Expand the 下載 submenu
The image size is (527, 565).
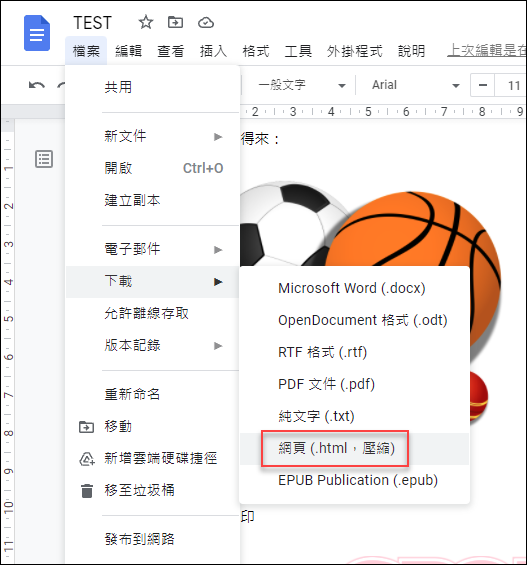(153, 282)
